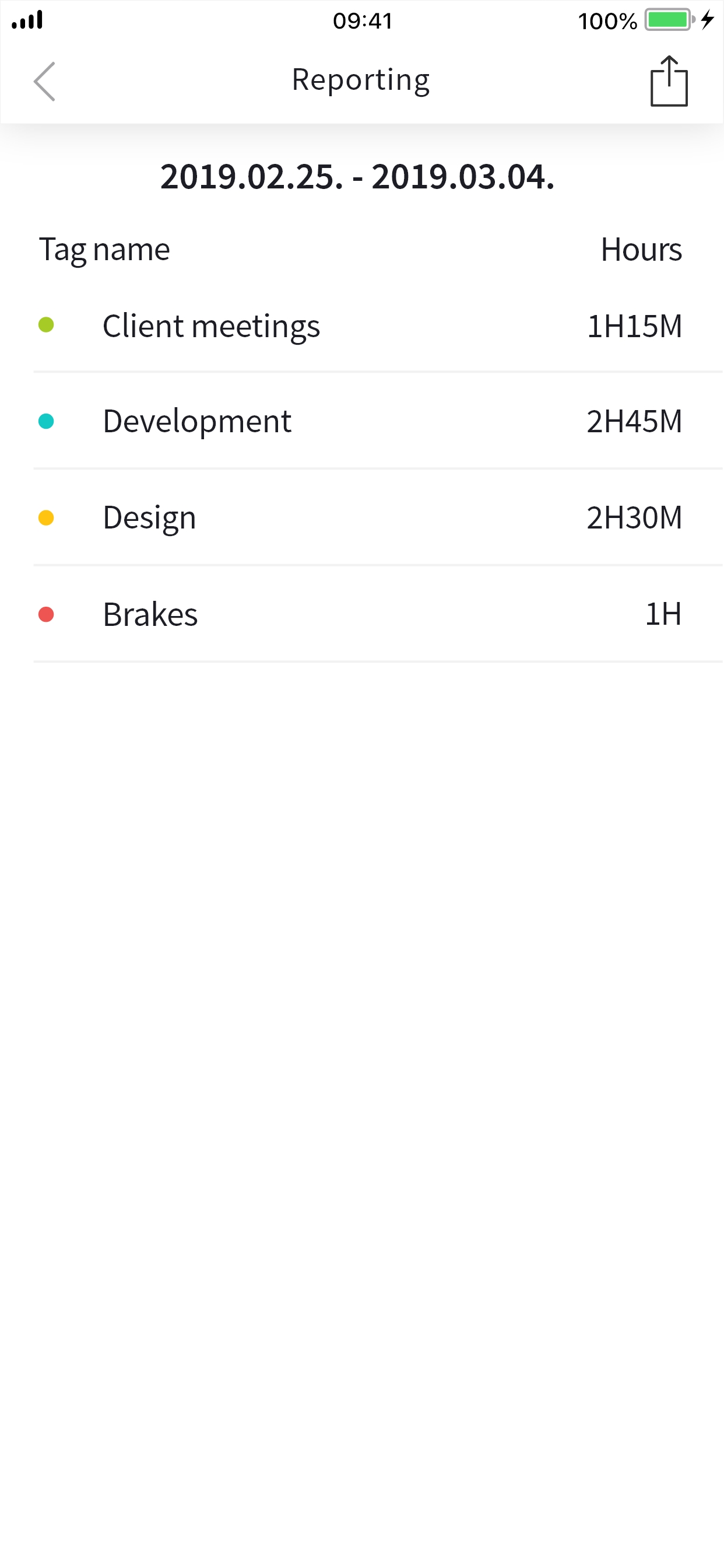The height and width of the screenshot is (1568, 724).
Task: Tap the charging bolt icon
Action: (707, 20)
